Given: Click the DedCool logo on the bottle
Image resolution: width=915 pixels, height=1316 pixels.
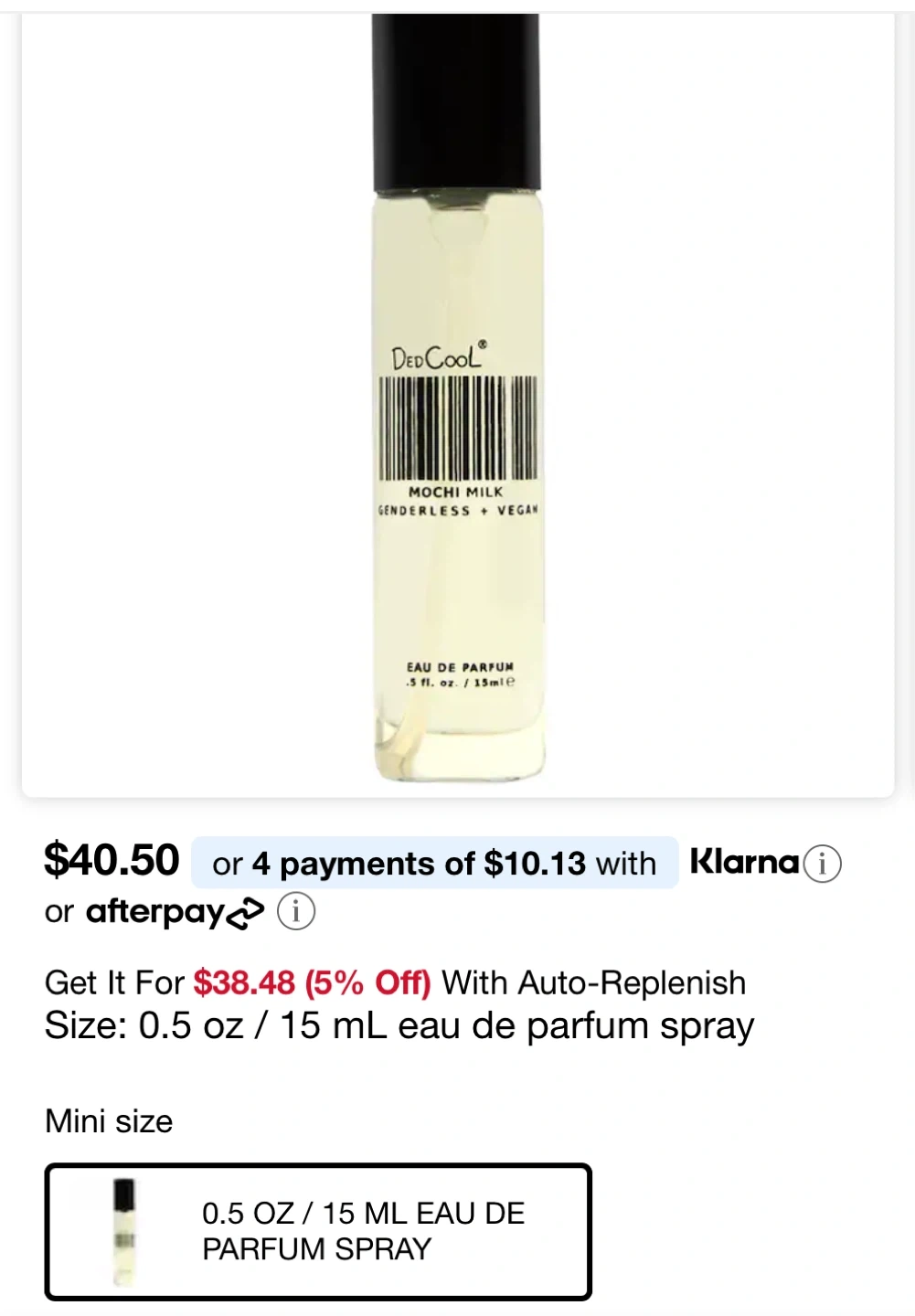Looking at the screenshot, I should [x=439, y=356].
